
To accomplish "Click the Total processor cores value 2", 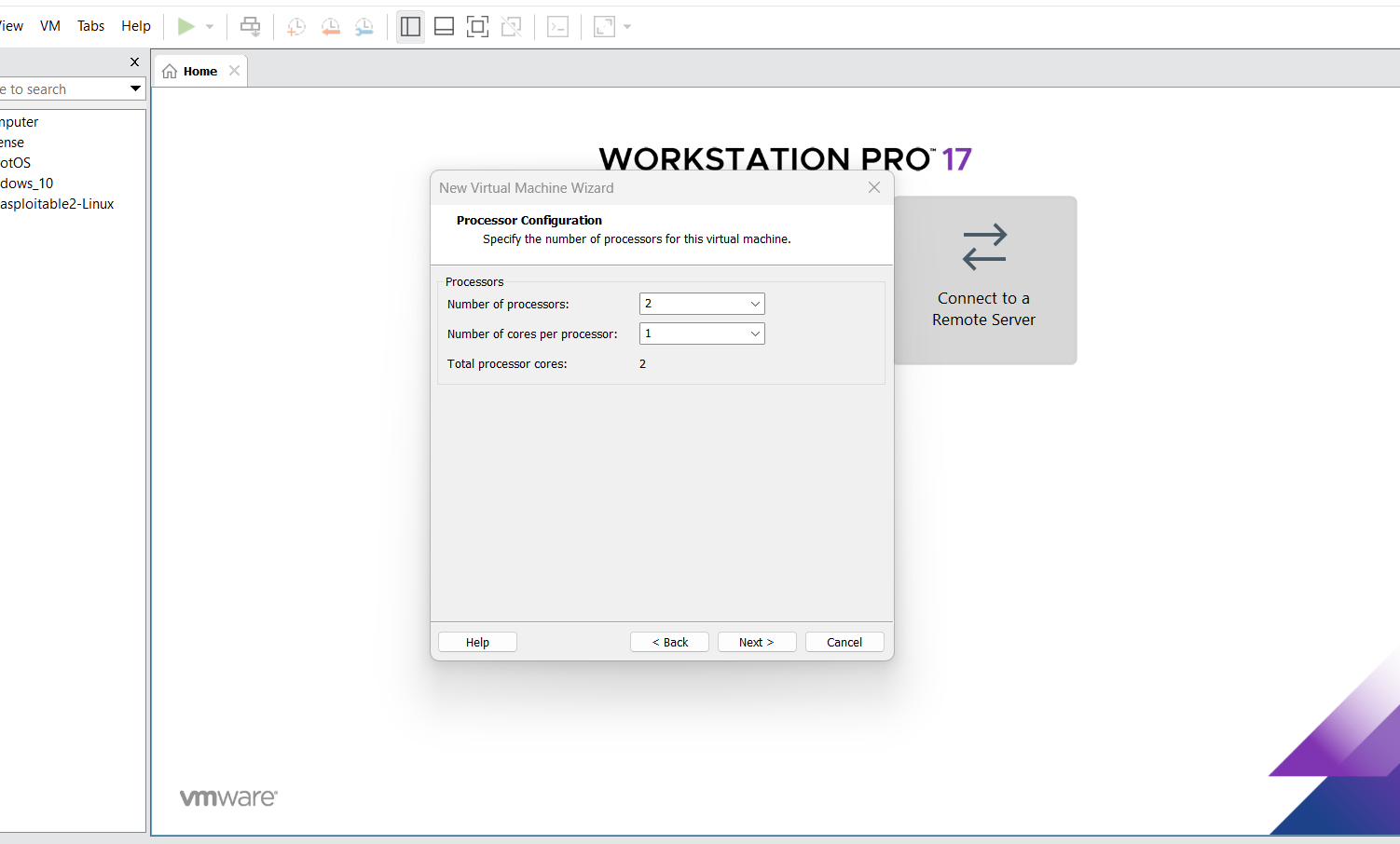I will click(x=642, y=364).
